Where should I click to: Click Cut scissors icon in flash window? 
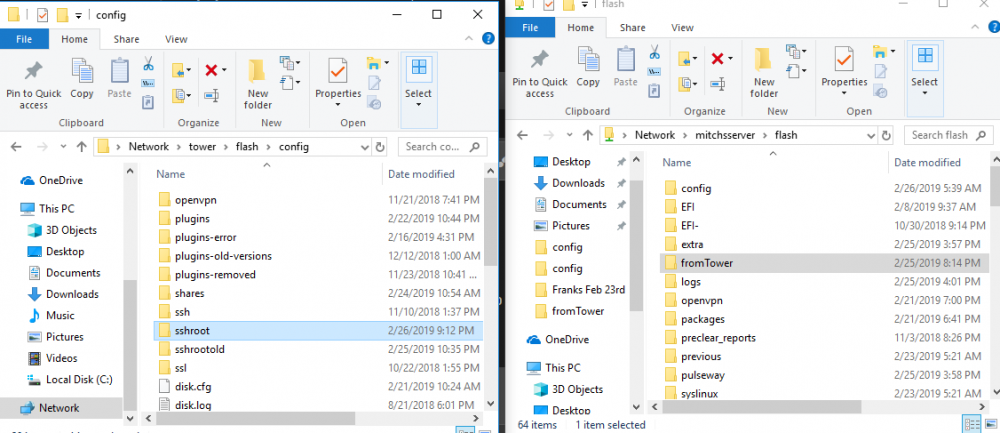(654, 52)
